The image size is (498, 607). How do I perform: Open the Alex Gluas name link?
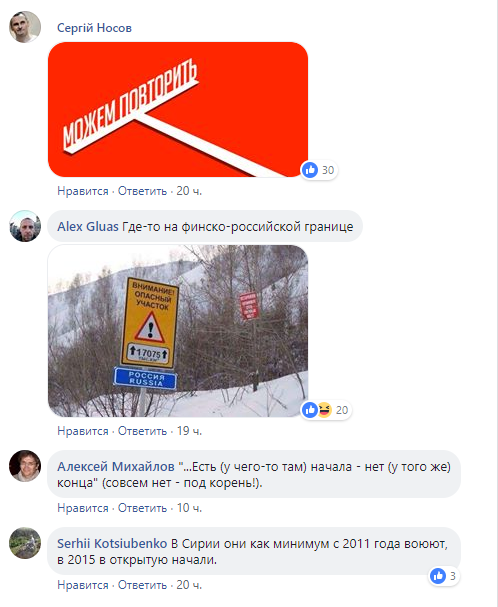tap(88, 226)
